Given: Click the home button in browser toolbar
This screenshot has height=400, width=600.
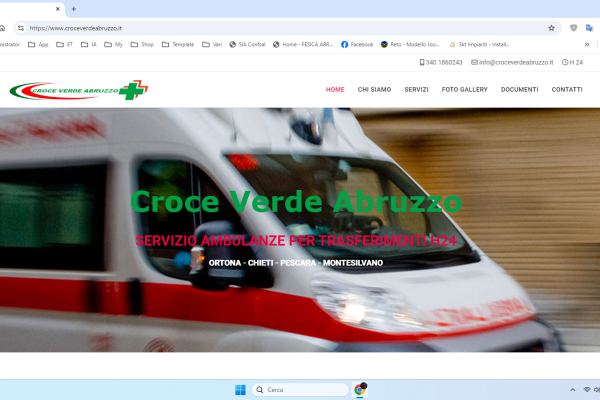Looking at the screenshot, I should pos(2,28).
